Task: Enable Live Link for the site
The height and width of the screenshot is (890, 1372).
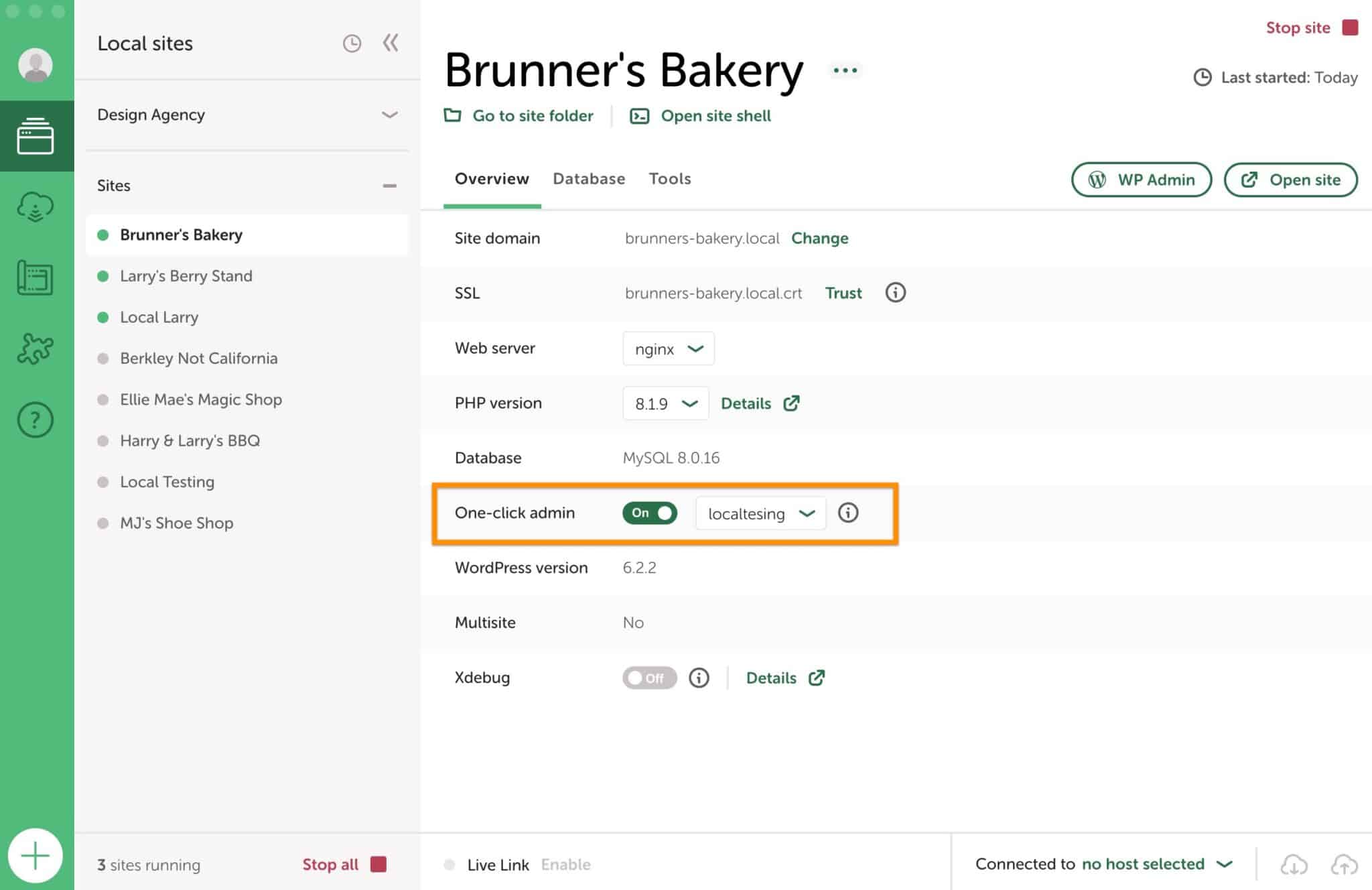Action: pos(565,865)
